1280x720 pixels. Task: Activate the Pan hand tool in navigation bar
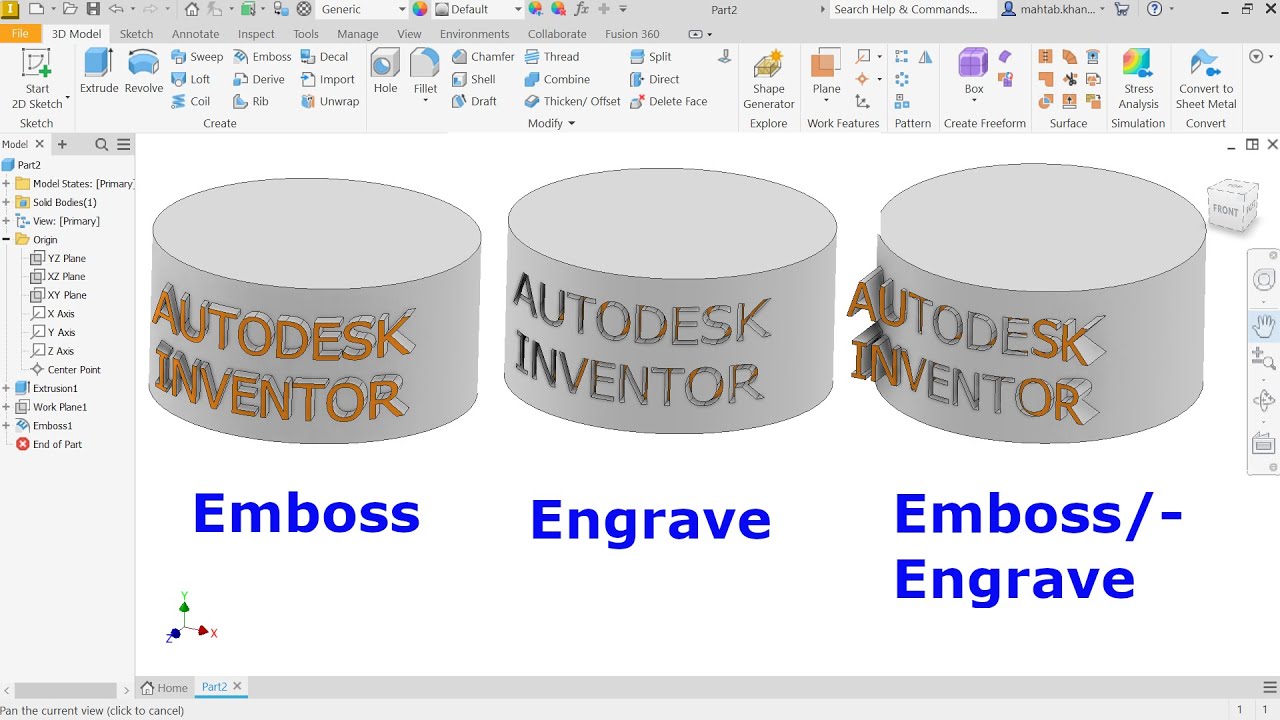(1264, 326)
